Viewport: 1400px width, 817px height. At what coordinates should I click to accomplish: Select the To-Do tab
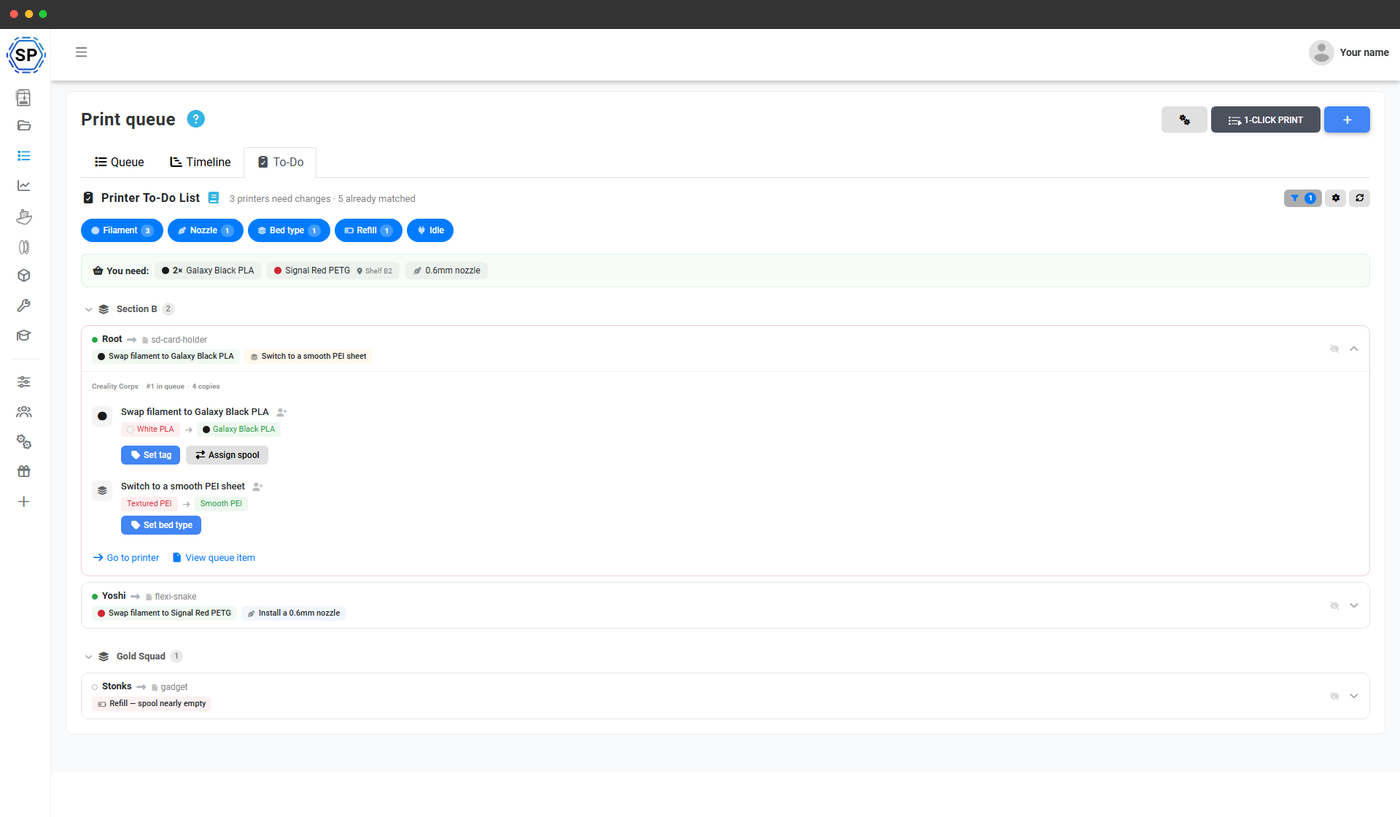click(x=280, y=162)
